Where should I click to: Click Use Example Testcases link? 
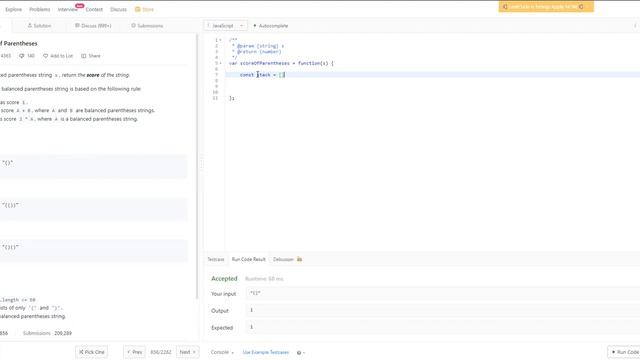click(266, 352)
